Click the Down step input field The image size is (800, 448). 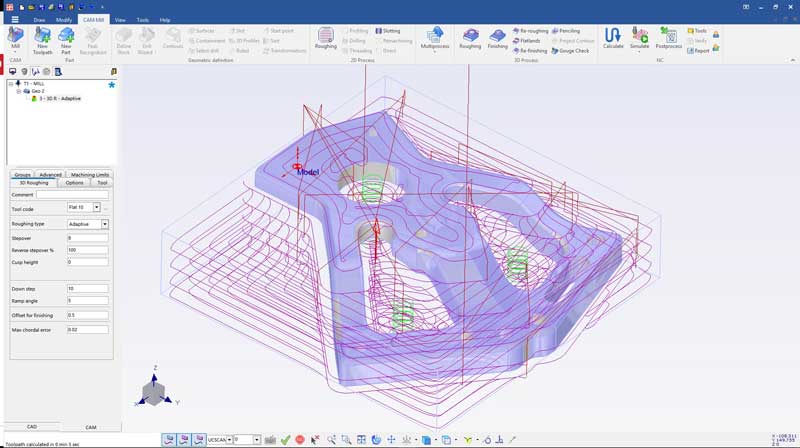tap(87, 288)
